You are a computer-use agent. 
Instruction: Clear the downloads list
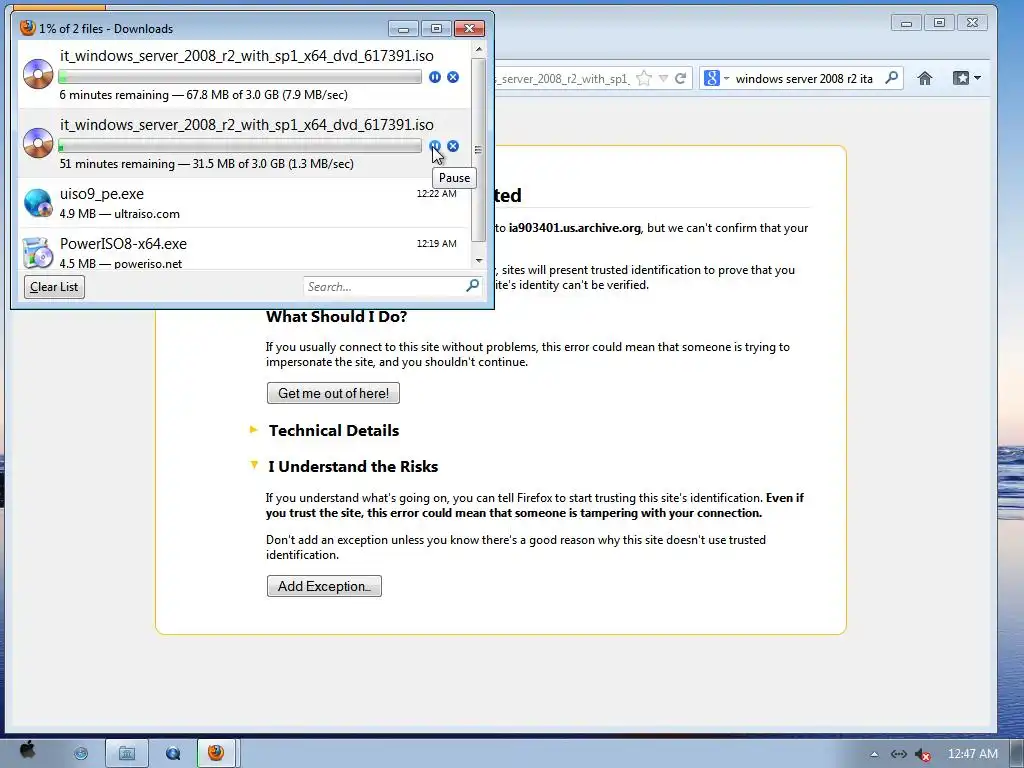pos(54,287)
